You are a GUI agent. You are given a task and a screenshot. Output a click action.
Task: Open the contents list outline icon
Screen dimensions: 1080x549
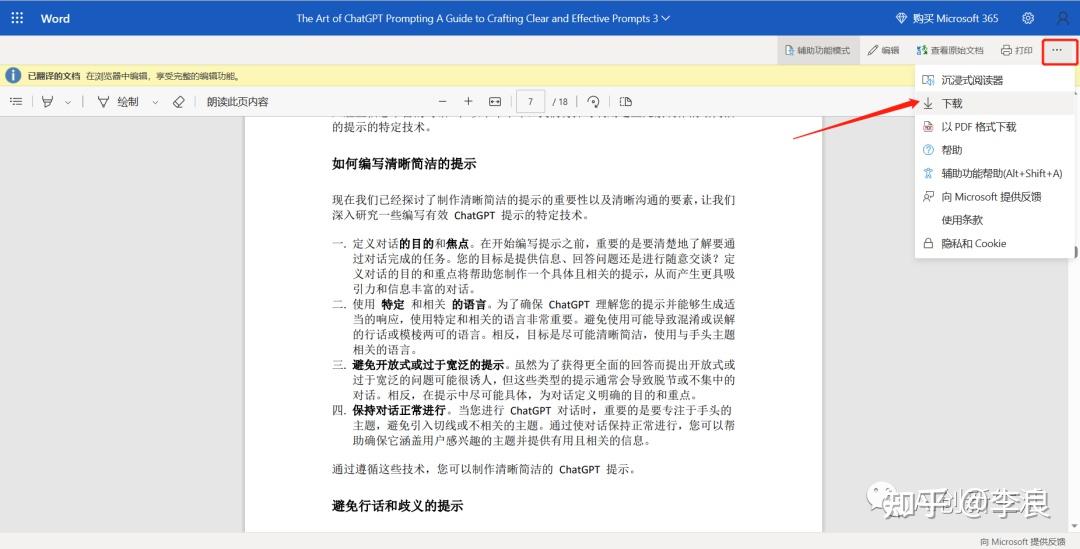(x=17, y=102)
